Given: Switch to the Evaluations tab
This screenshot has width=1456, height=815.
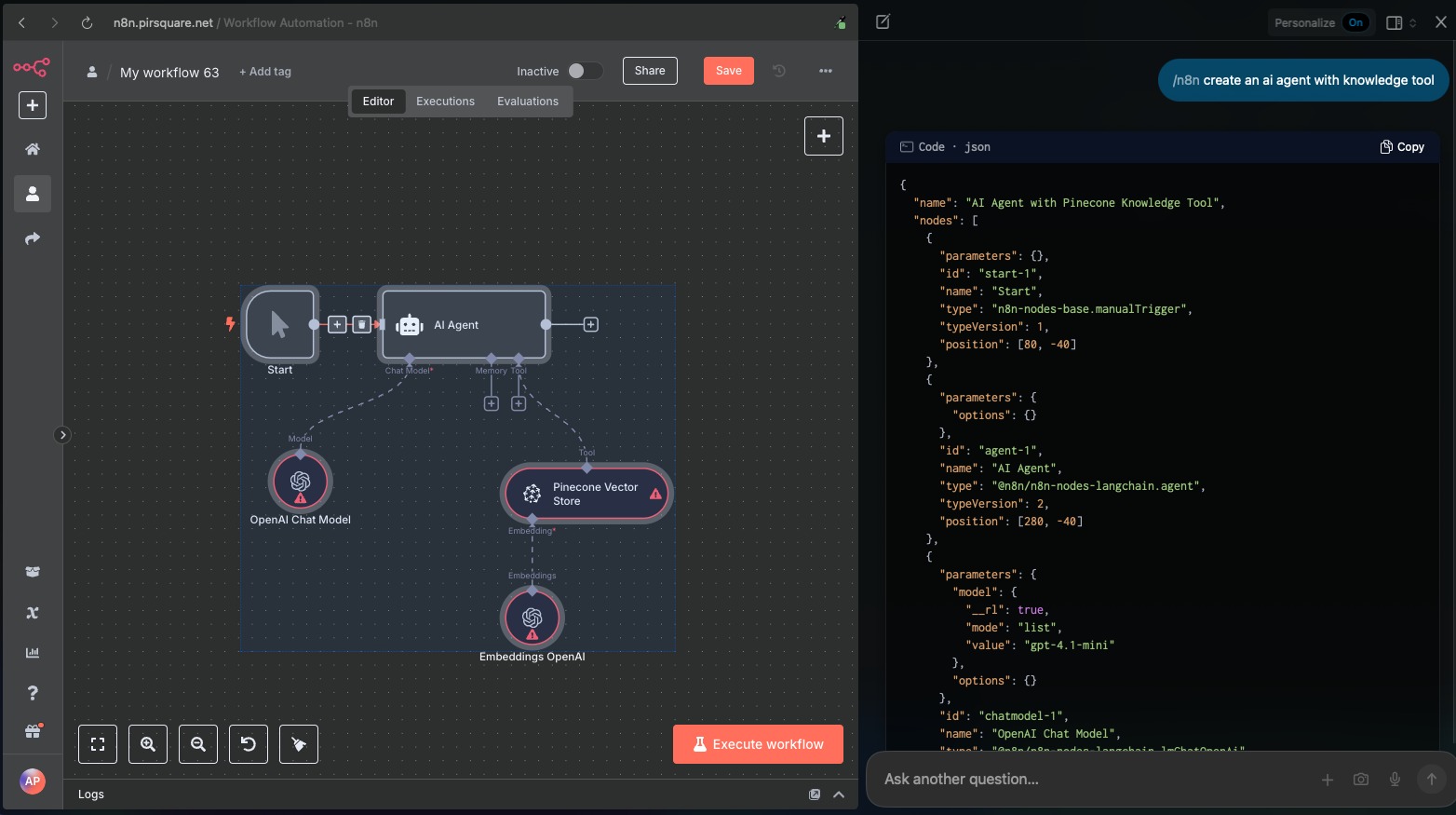Looking at the screenshot, I should point(528,102).
